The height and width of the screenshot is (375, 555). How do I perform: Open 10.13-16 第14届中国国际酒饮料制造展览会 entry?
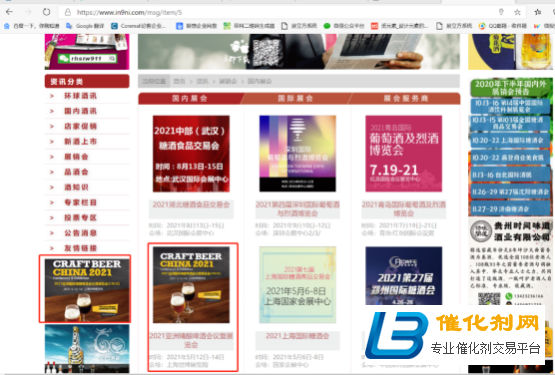point(510,107)
